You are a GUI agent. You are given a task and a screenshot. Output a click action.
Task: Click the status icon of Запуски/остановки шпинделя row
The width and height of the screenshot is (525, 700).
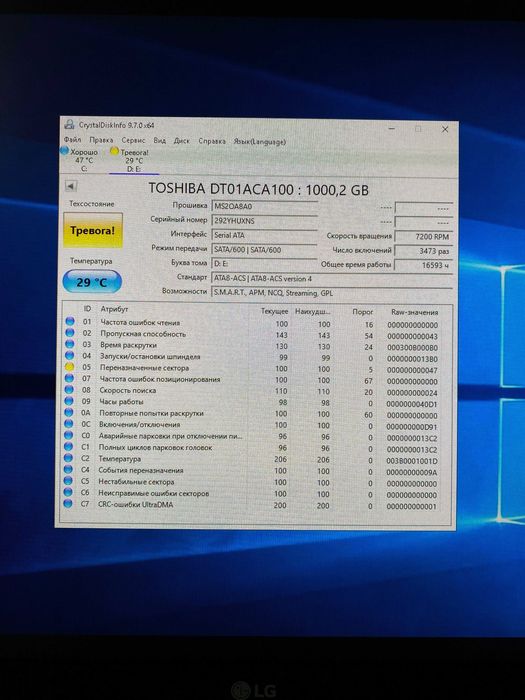coord(69,355)
